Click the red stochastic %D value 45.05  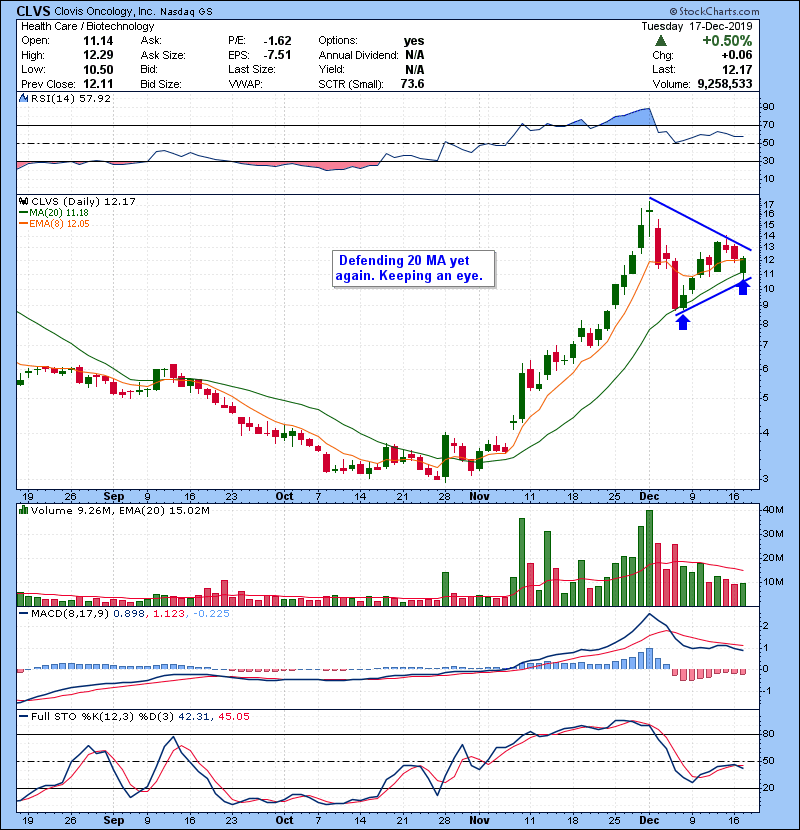tap(234, 717)
